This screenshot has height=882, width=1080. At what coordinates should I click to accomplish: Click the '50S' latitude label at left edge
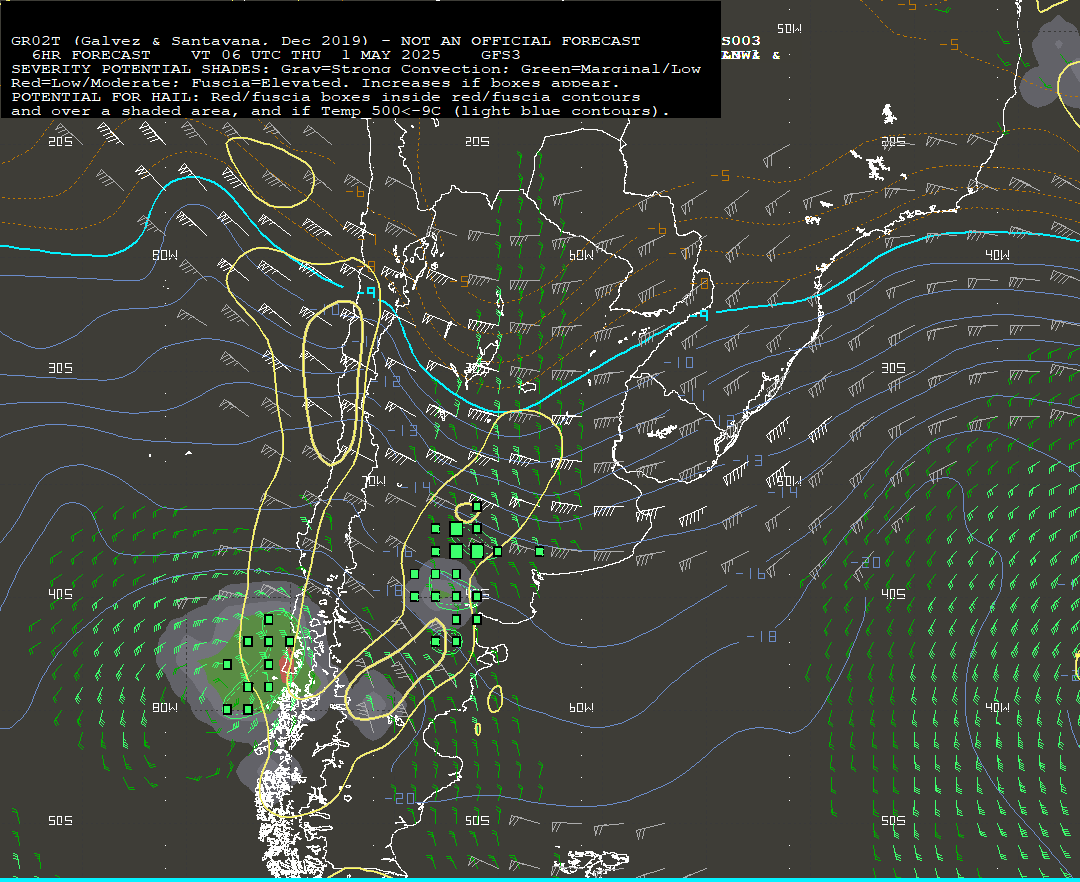61,820
